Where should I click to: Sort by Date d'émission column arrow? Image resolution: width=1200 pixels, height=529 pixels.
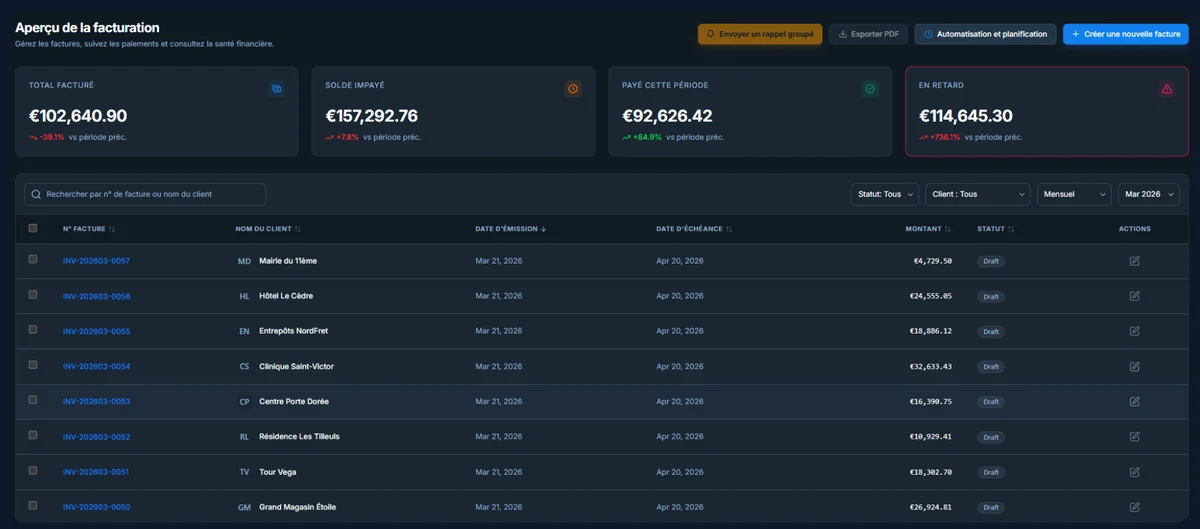(543, 229)
